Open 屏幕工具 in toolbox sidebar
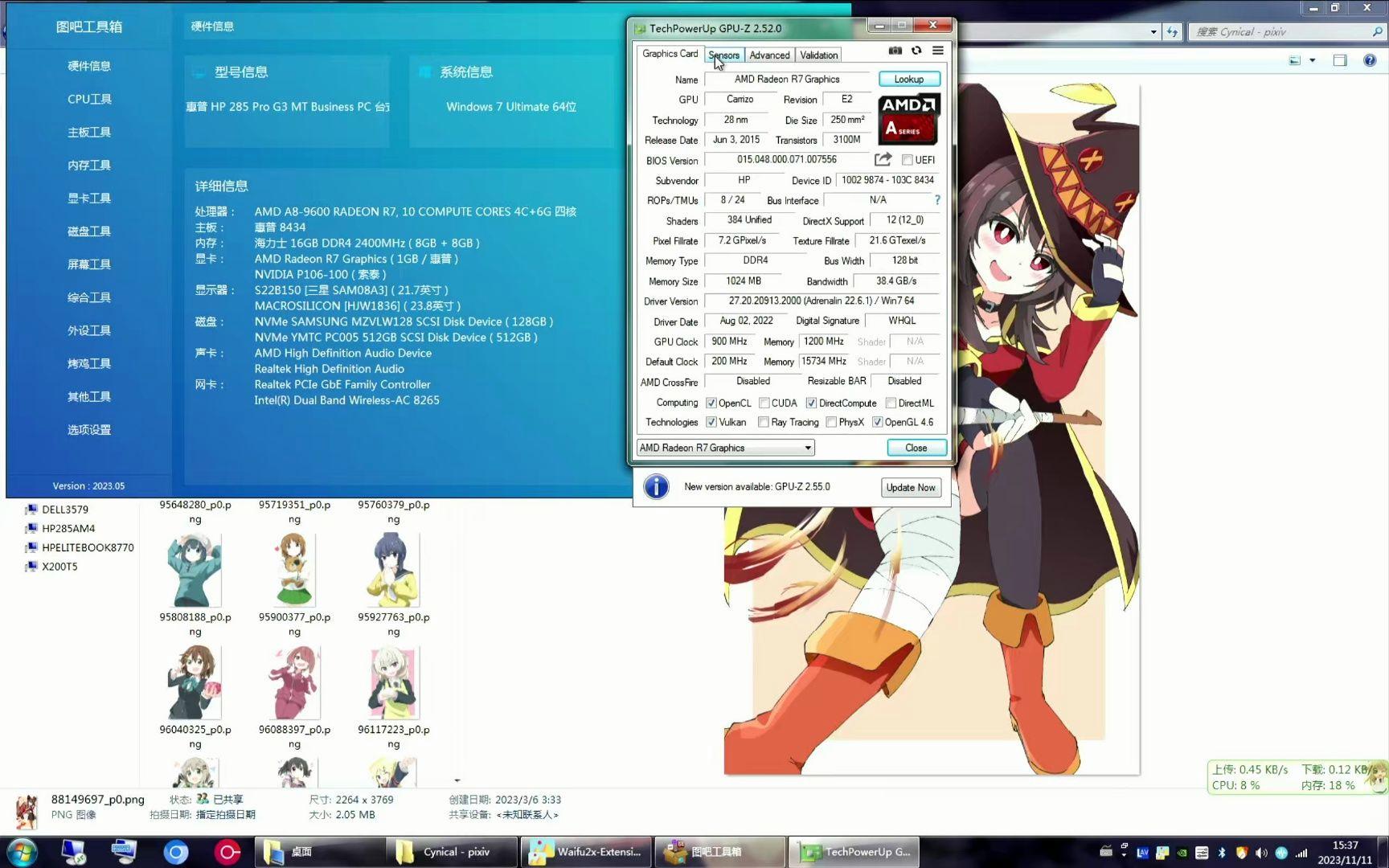The height and width of the screenshot is (868, 1389). pyautogui.click(x=89, y=264)
